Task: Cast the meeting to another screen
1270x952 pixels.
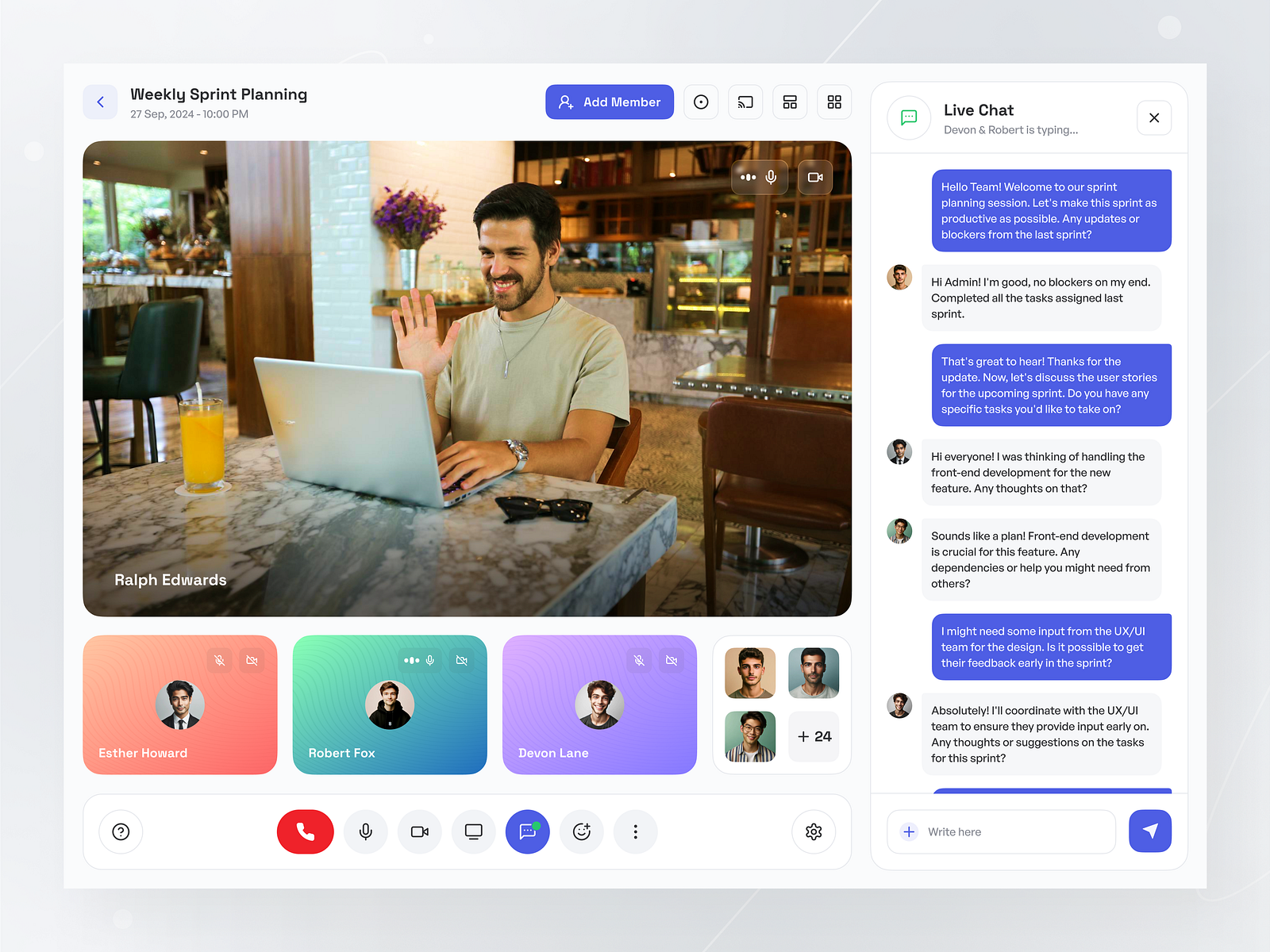Action: pos(745,102)
